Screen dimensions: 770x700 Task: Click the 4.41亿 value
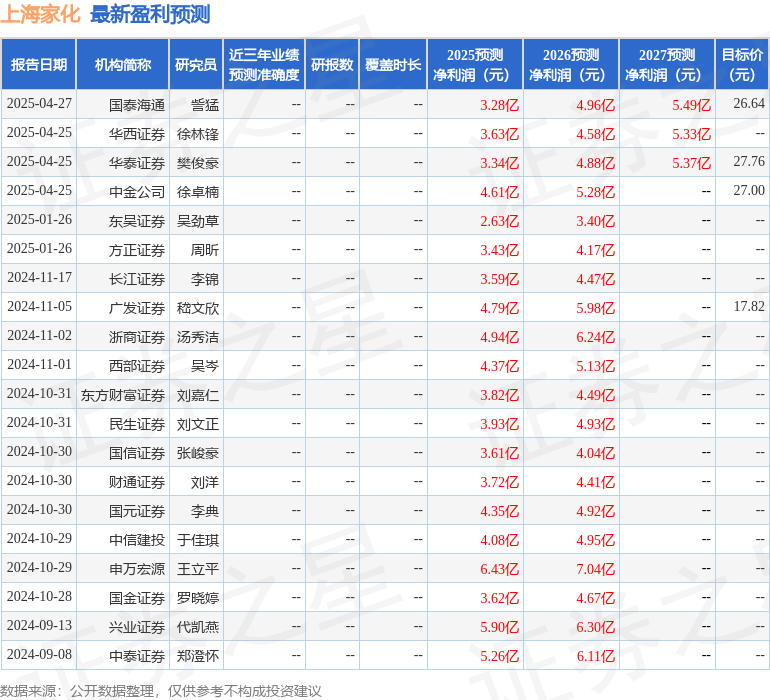[x=596, y=482]
